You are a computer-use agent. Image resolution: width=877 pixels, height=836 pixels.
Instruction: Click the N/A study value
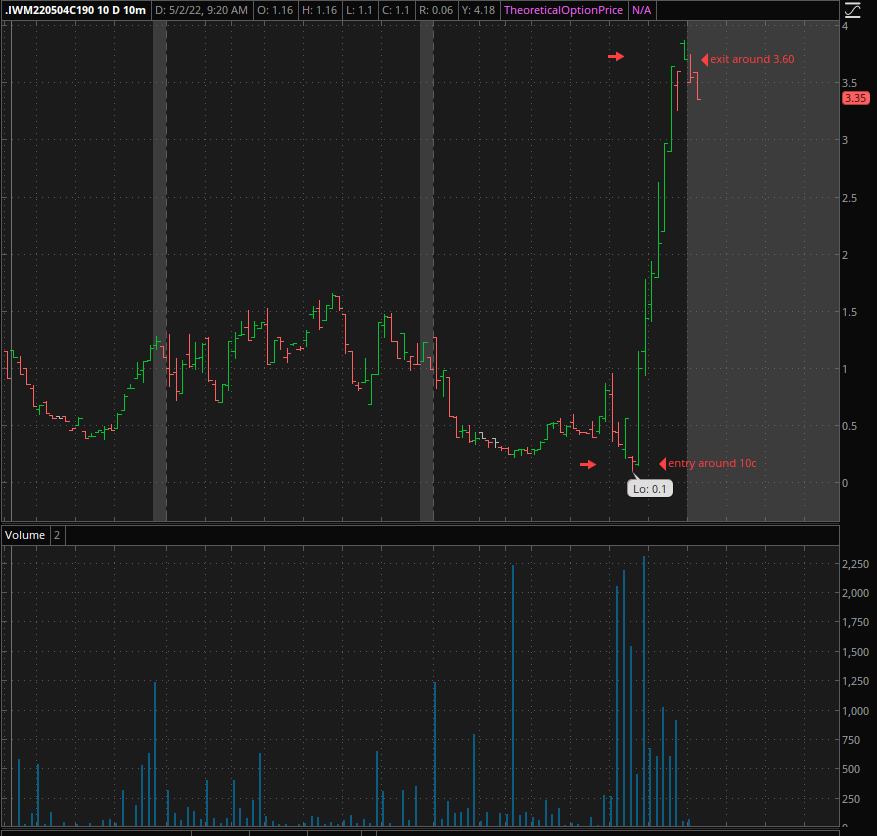click(642, 10)
